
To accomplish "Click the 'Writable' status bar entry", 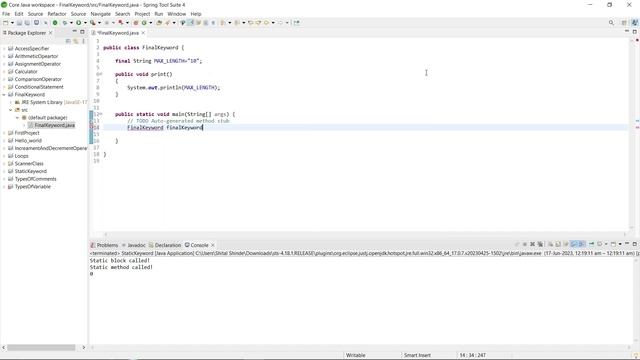I will tap(356, 355).
